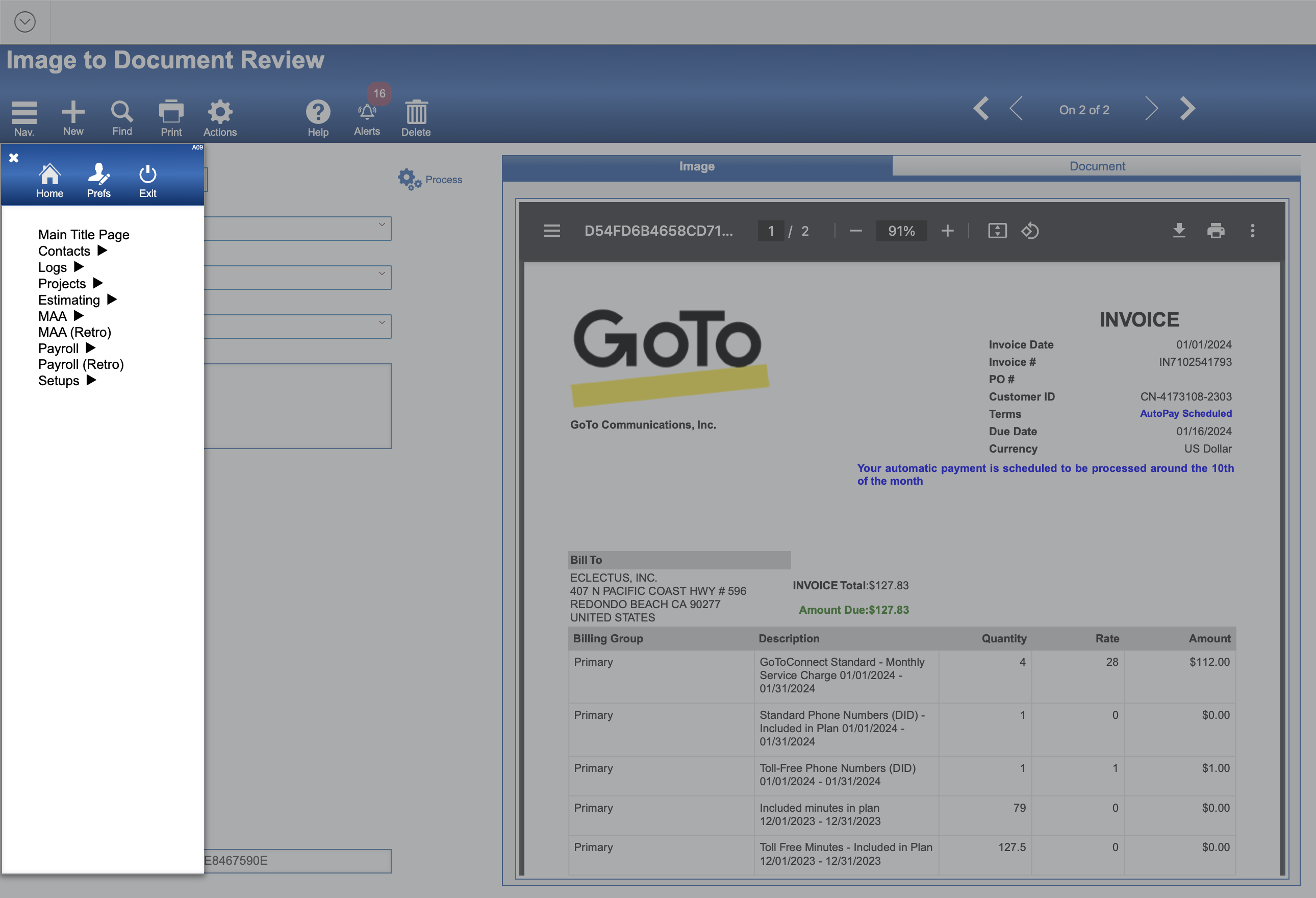
Task: Open the PDF viewer more options menu
Action: coord(1253,231)
